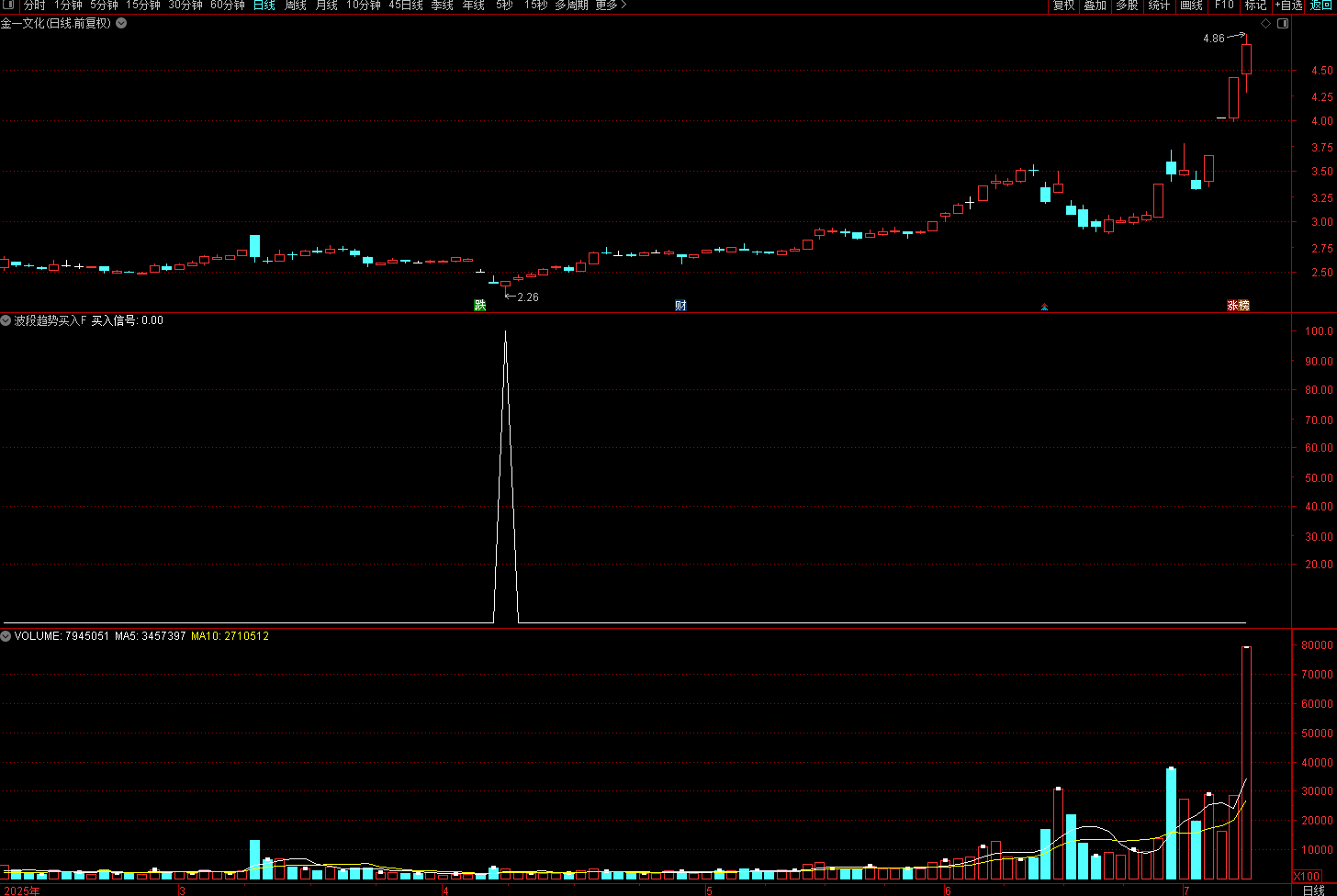Screen dimensions: 1337x896
Task: Click the green 跌 event marker
Action: [x=479, y=306]
